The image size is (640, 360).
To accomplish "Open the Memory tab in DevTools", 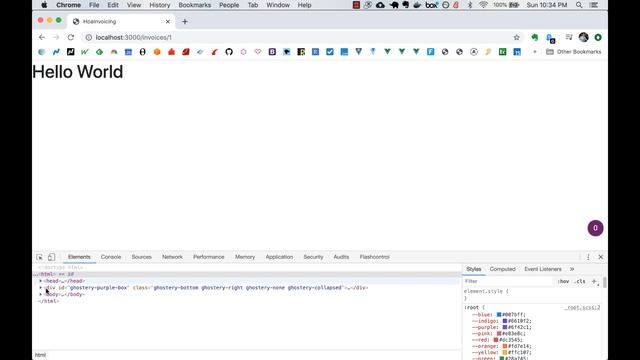I will click(x=245, y=257).
